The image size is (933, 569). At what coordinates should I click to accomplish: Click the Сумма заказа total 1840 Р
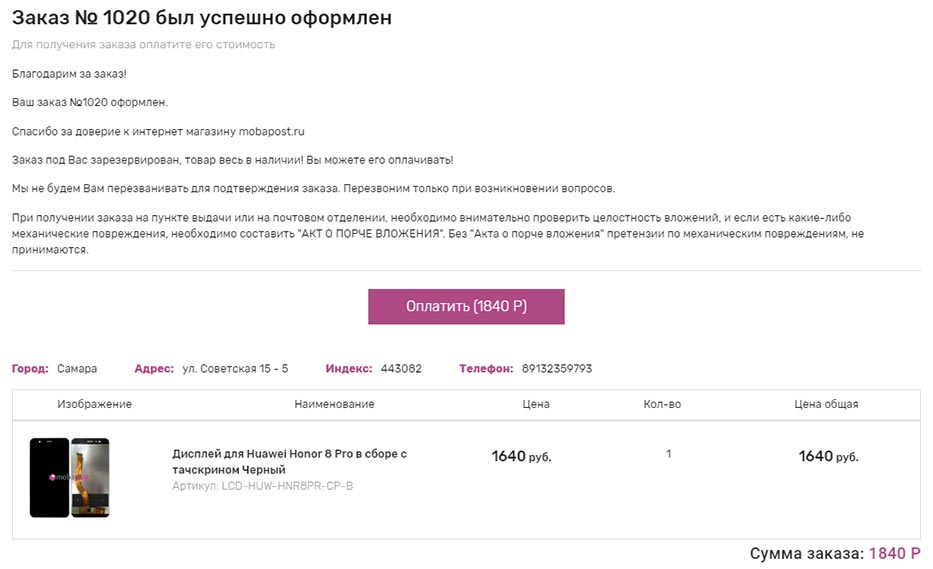click(x=895, y=554)
